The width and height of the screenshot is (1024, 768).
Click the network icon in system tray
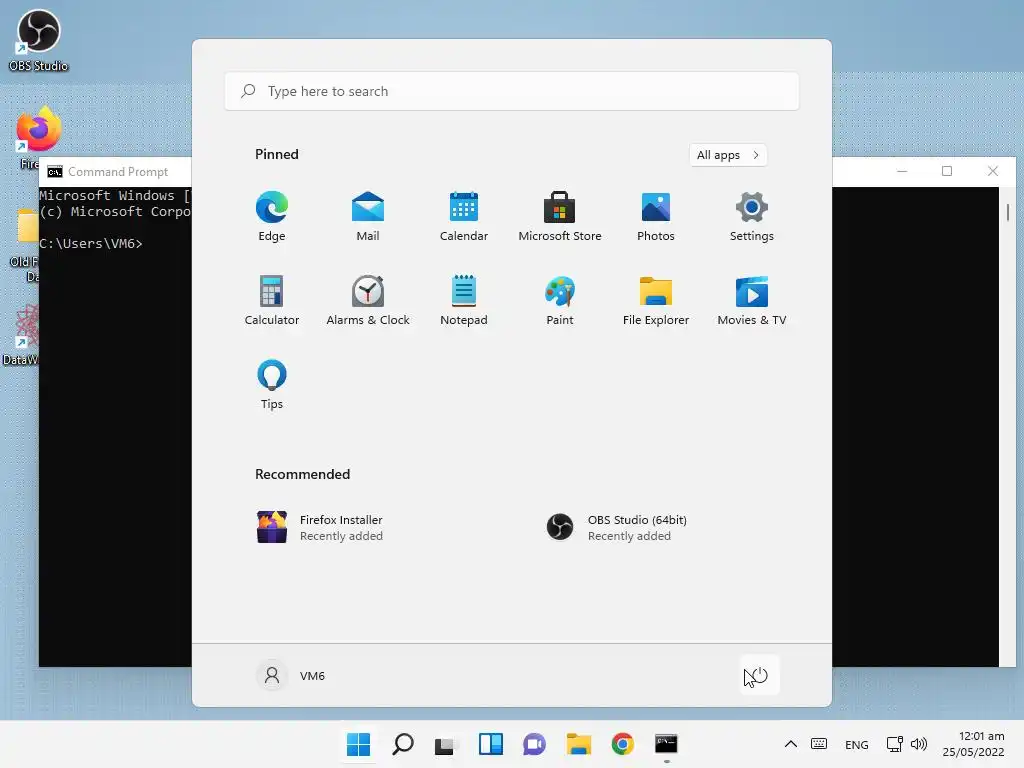tap(894, 744)
